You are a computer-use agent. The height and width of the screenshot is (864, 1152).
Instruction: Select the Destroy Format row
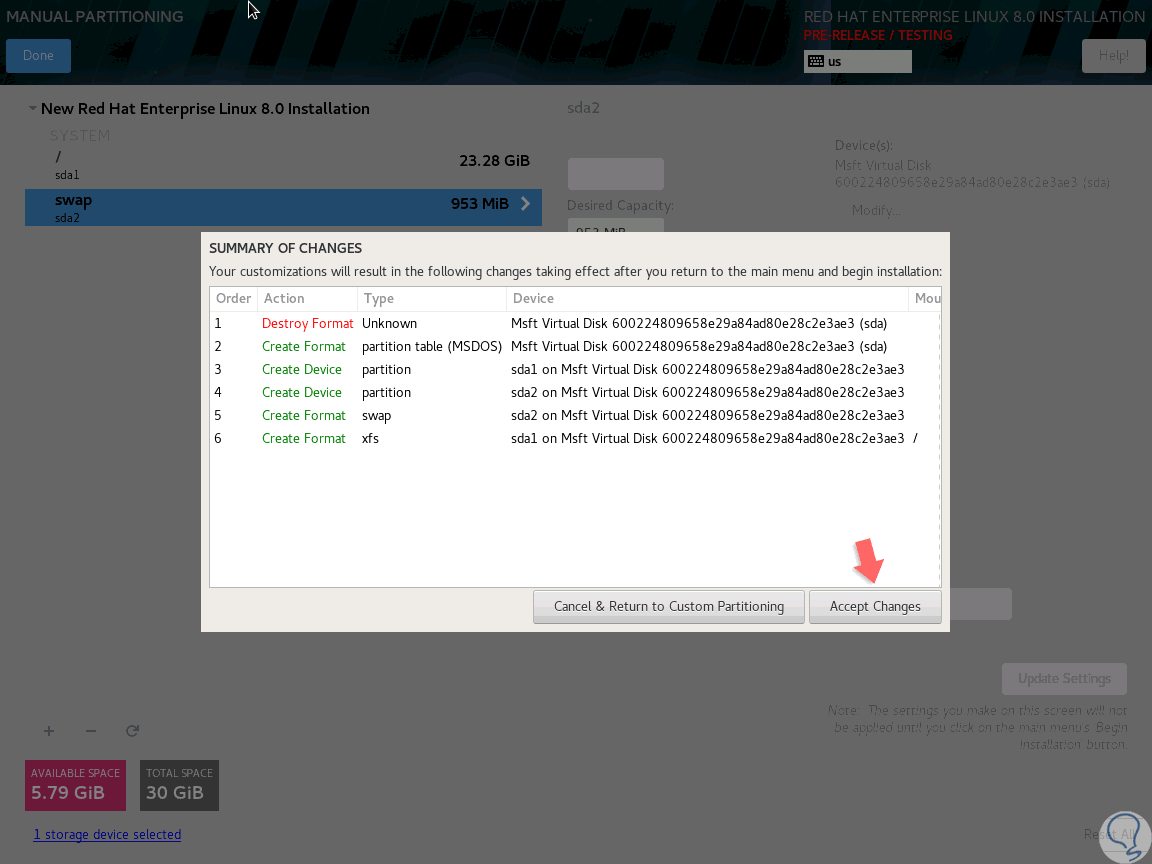tap(575, 323)
